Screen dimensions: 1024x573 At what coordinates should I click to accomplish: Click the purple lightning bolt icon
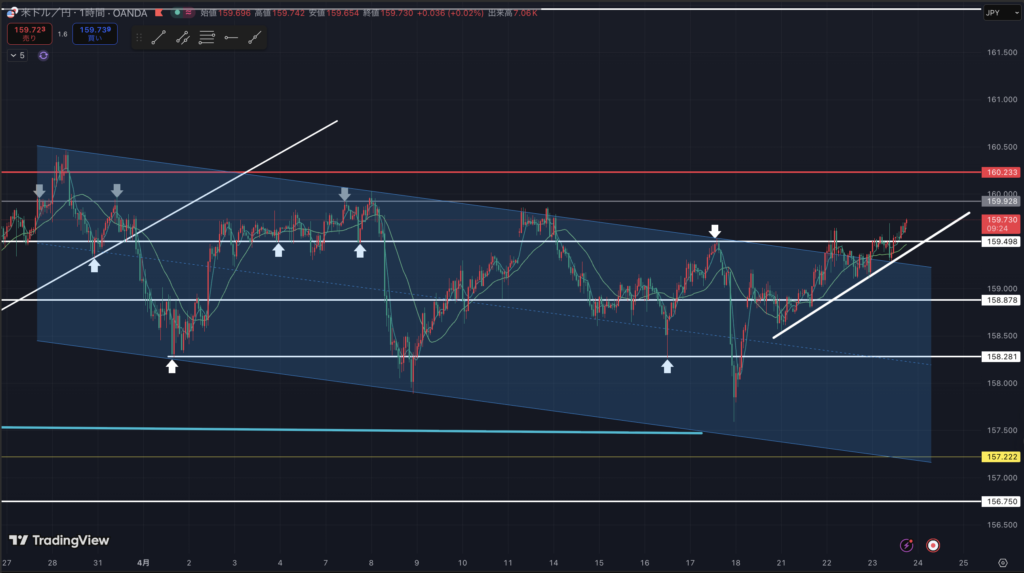coord(906,545)
